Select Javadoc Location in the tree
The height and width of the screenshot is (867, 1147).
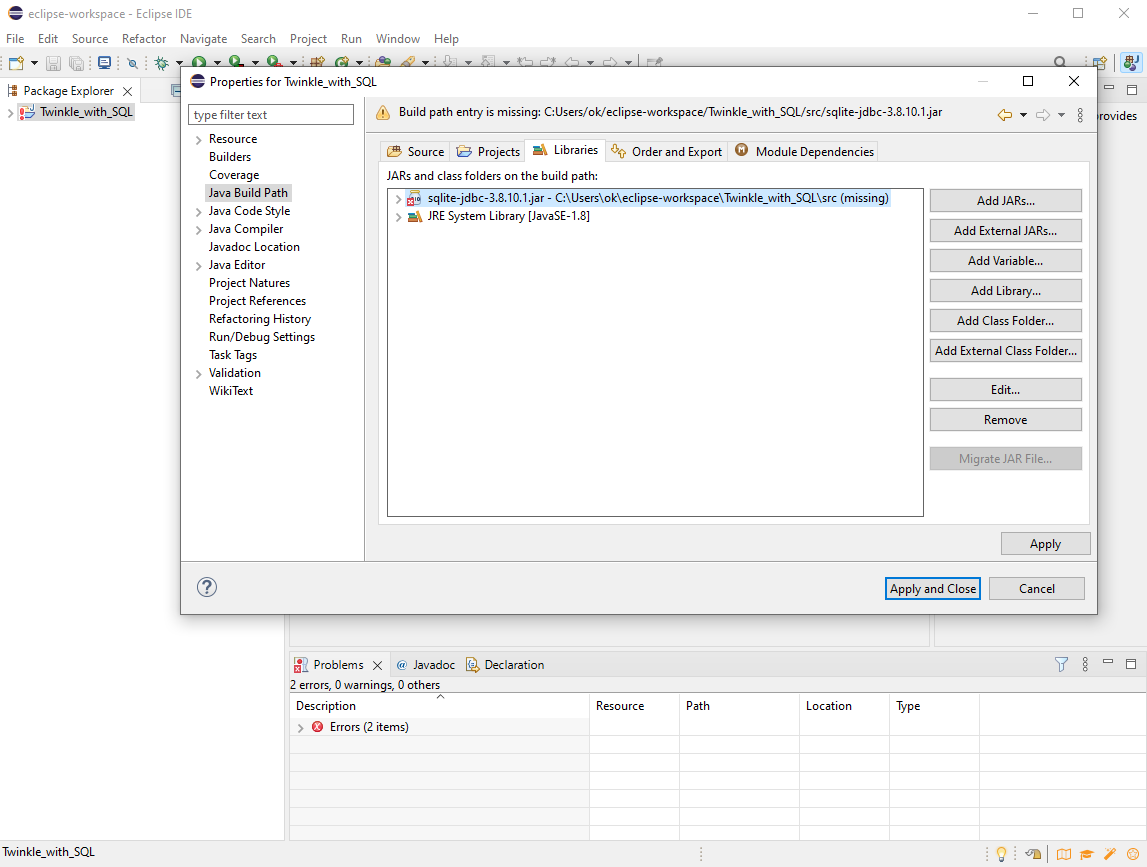(254, 247)
